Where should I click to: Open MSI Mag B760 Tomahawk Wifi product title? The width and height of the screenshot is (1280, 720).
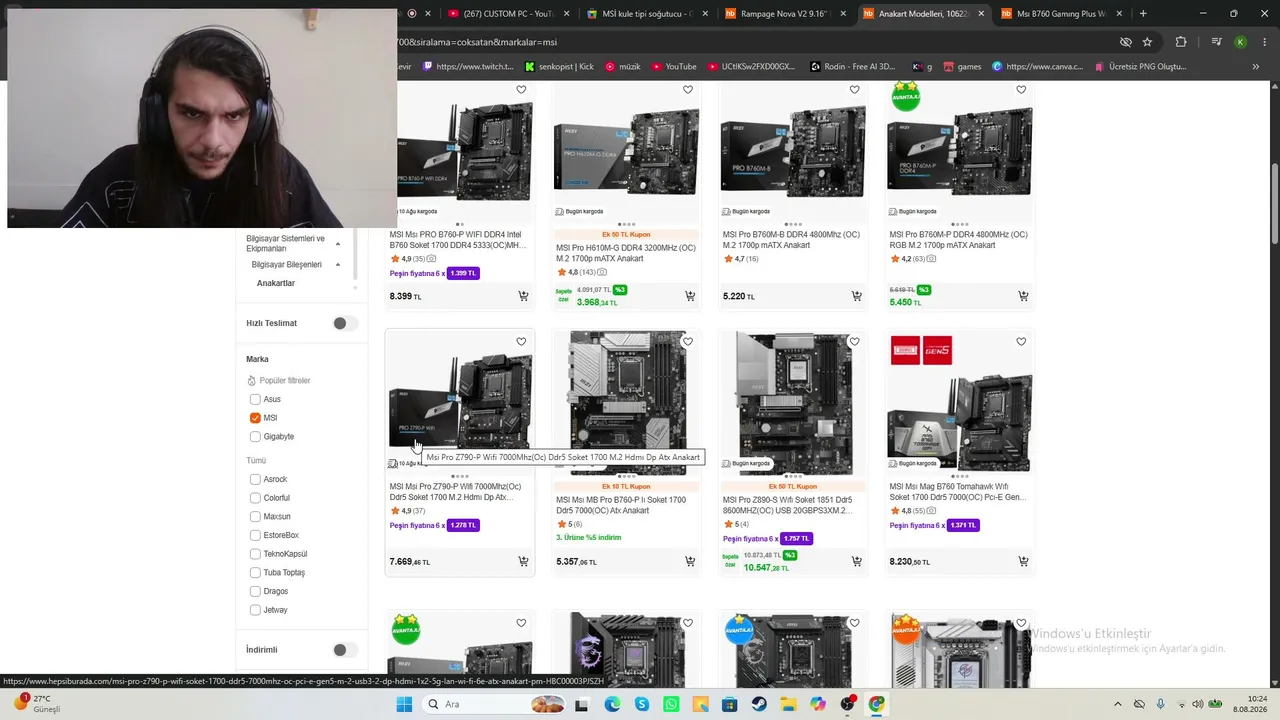click(958, 492)
